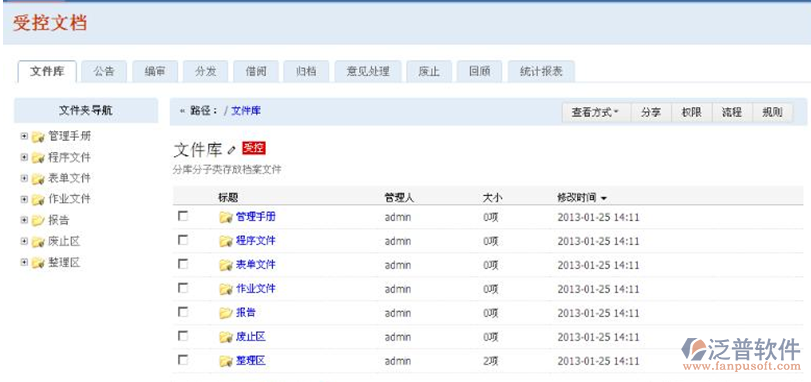
Task: Open the 查看方式 dropdown menu
Action: pos(596,112)
